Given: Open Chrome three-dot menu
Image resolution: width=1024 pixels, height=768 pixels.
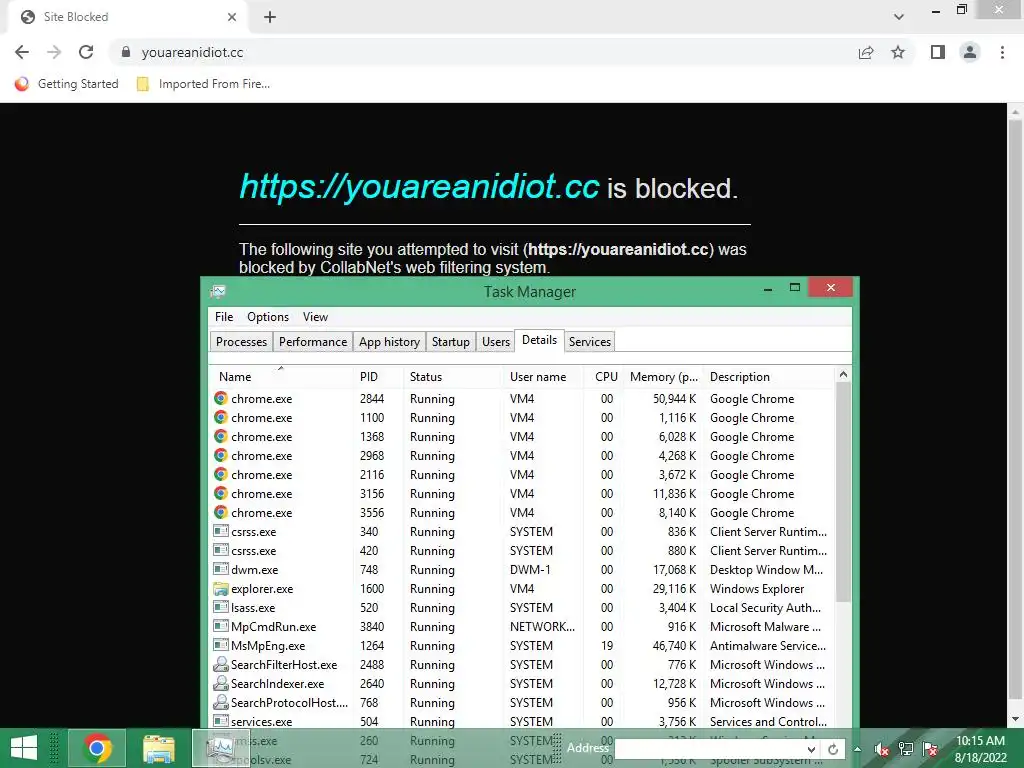Looking at the screenshot, I should coord(1002,52).
